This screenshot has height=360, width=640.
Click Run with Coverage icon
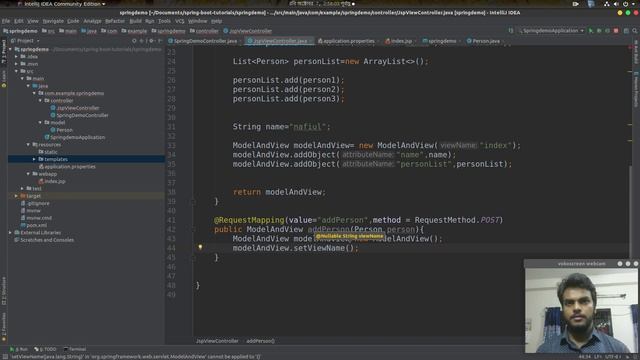[607, 31]
